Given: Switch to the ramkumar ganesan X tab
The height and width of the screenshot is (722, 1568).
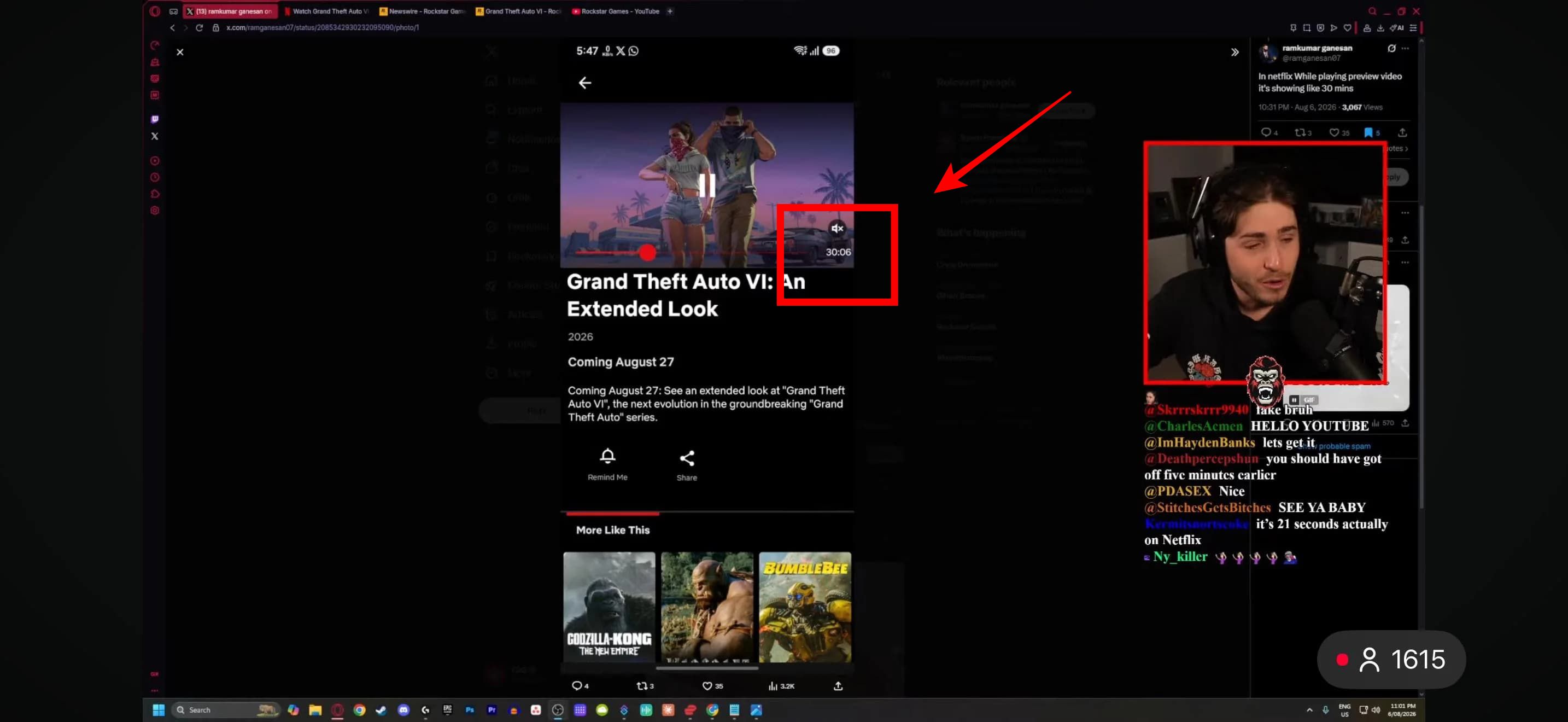Looking at the screenshot, I should [x=230, y=11].
